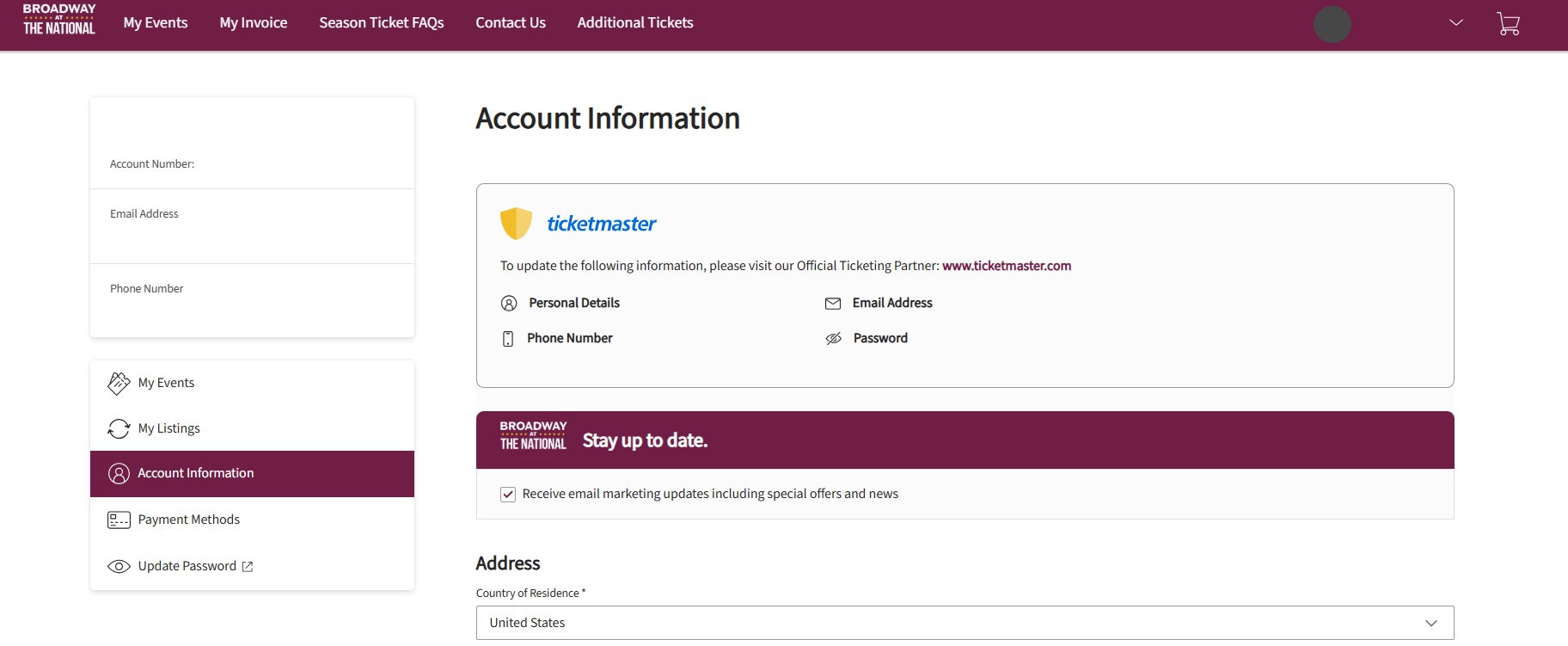The image size is (1568, 646).
Task: Click the card icon for Payment Methods
Action: pos(119,520)
